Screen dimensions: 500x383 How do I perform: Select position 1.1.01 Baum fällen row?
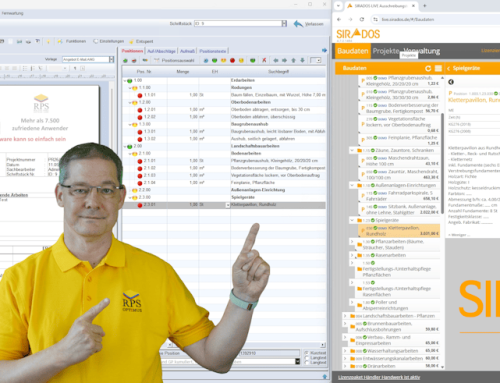pyautogui.click(x=224, y=95)
